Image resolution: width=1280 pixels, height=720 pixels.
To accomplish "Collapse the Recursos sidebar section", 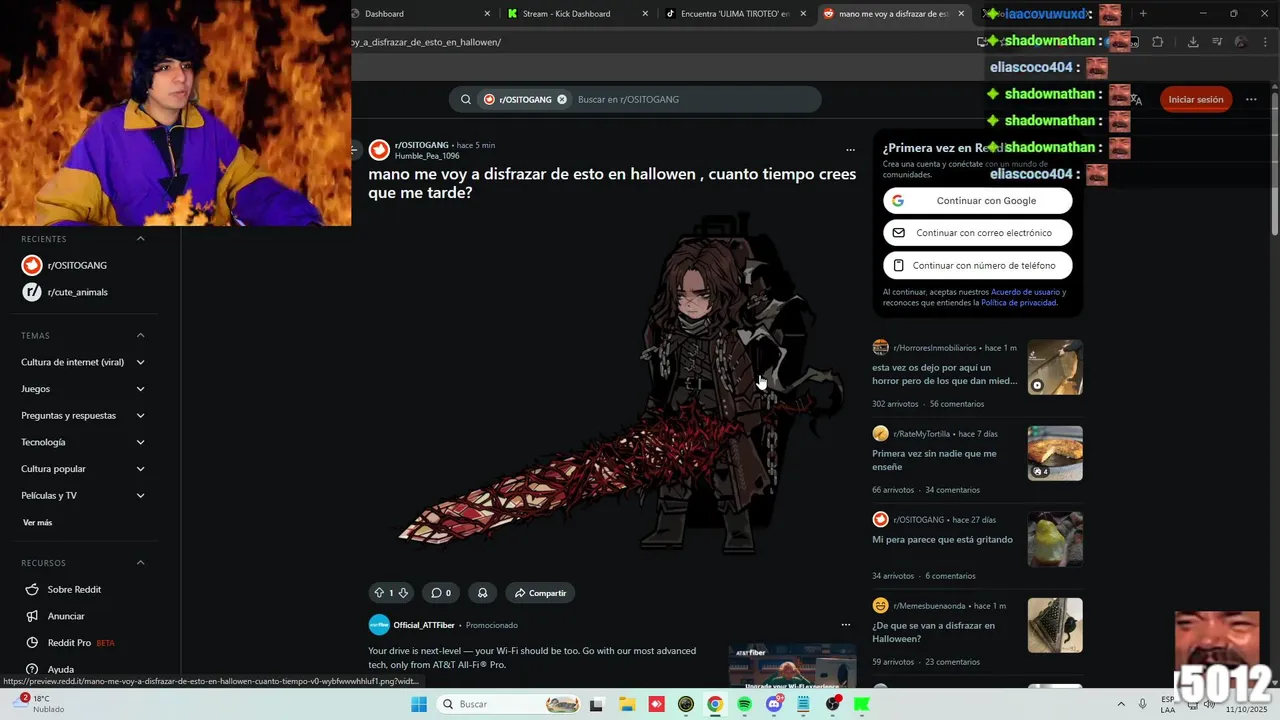I will (x=140, y=563).
